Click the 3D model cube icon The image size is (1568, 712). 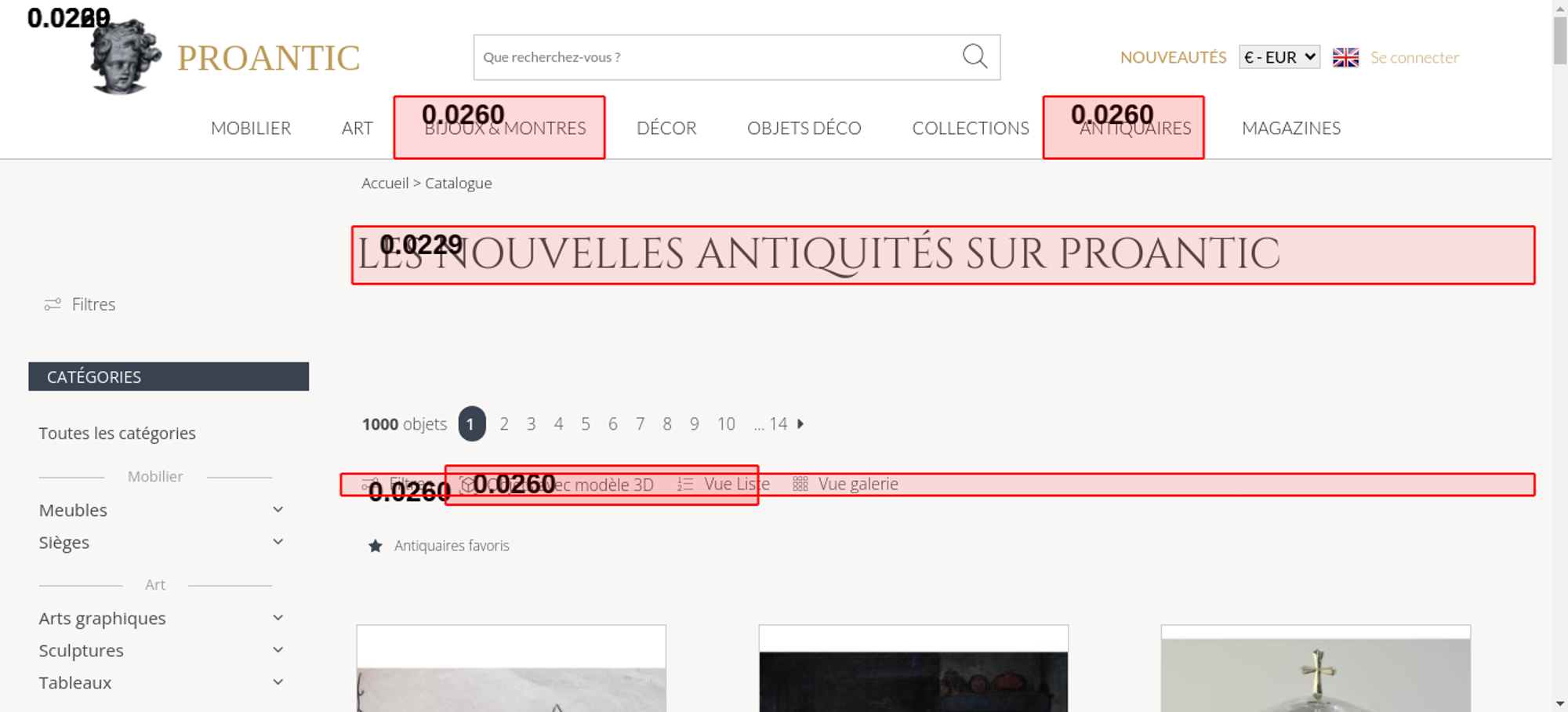tap(467, 485)
